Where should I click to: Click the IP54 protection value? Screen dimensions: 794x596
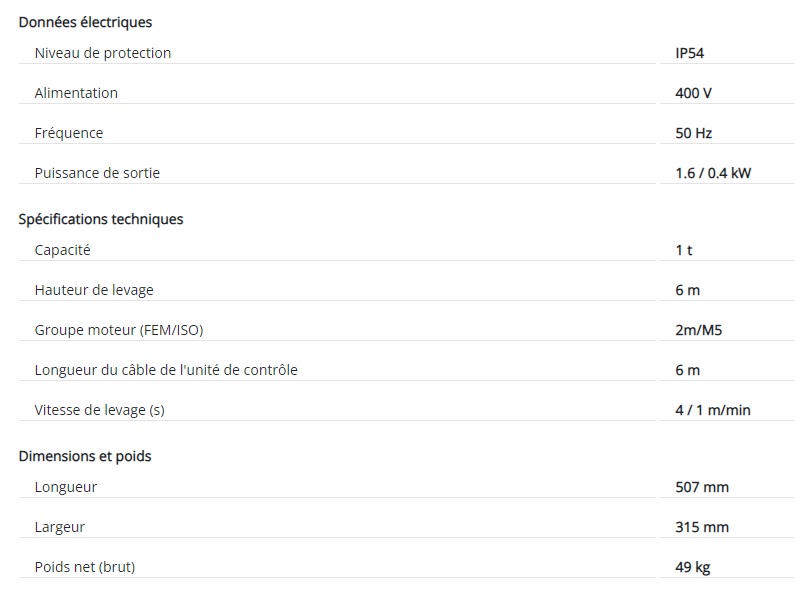(691, 53)
